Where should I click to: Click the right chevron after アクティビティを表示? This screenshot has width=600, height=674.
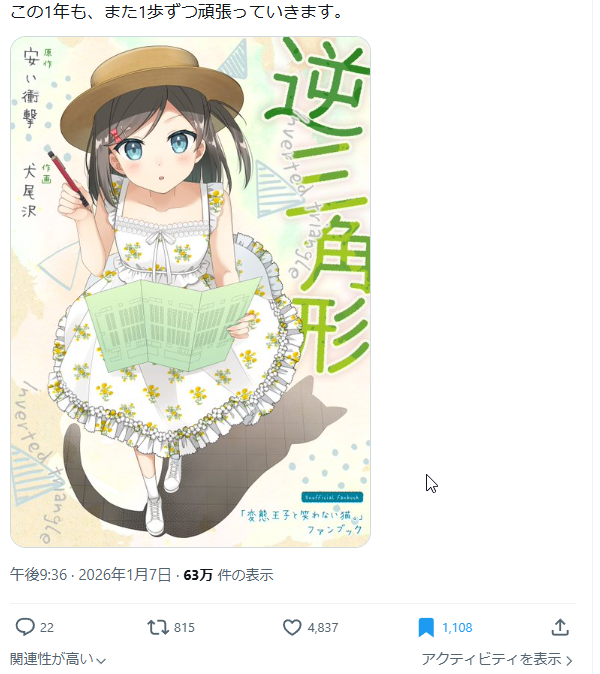tap(569, 660)
